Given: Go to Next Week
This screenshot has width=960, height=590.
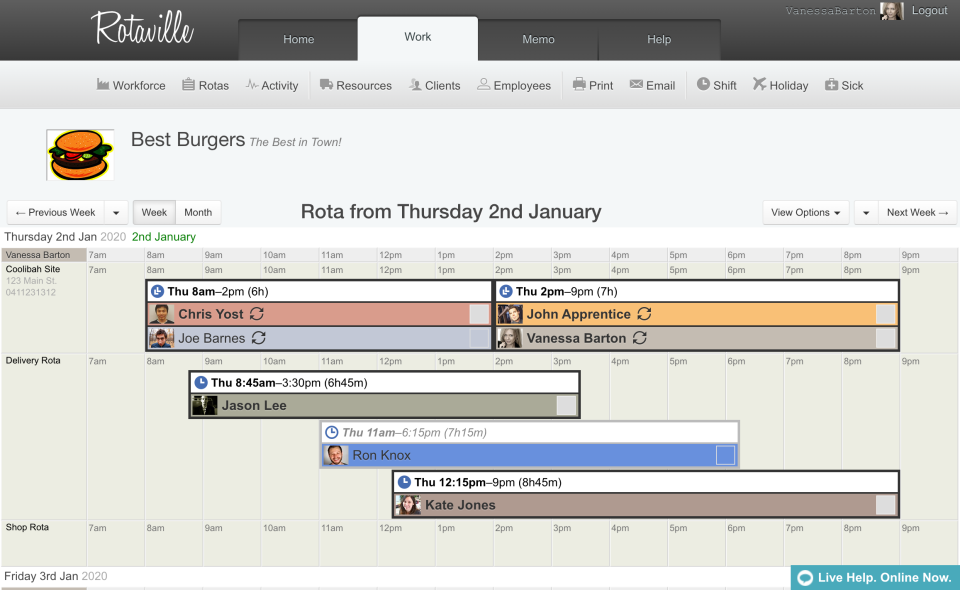Looking at the screenshot, I should 917,212.
